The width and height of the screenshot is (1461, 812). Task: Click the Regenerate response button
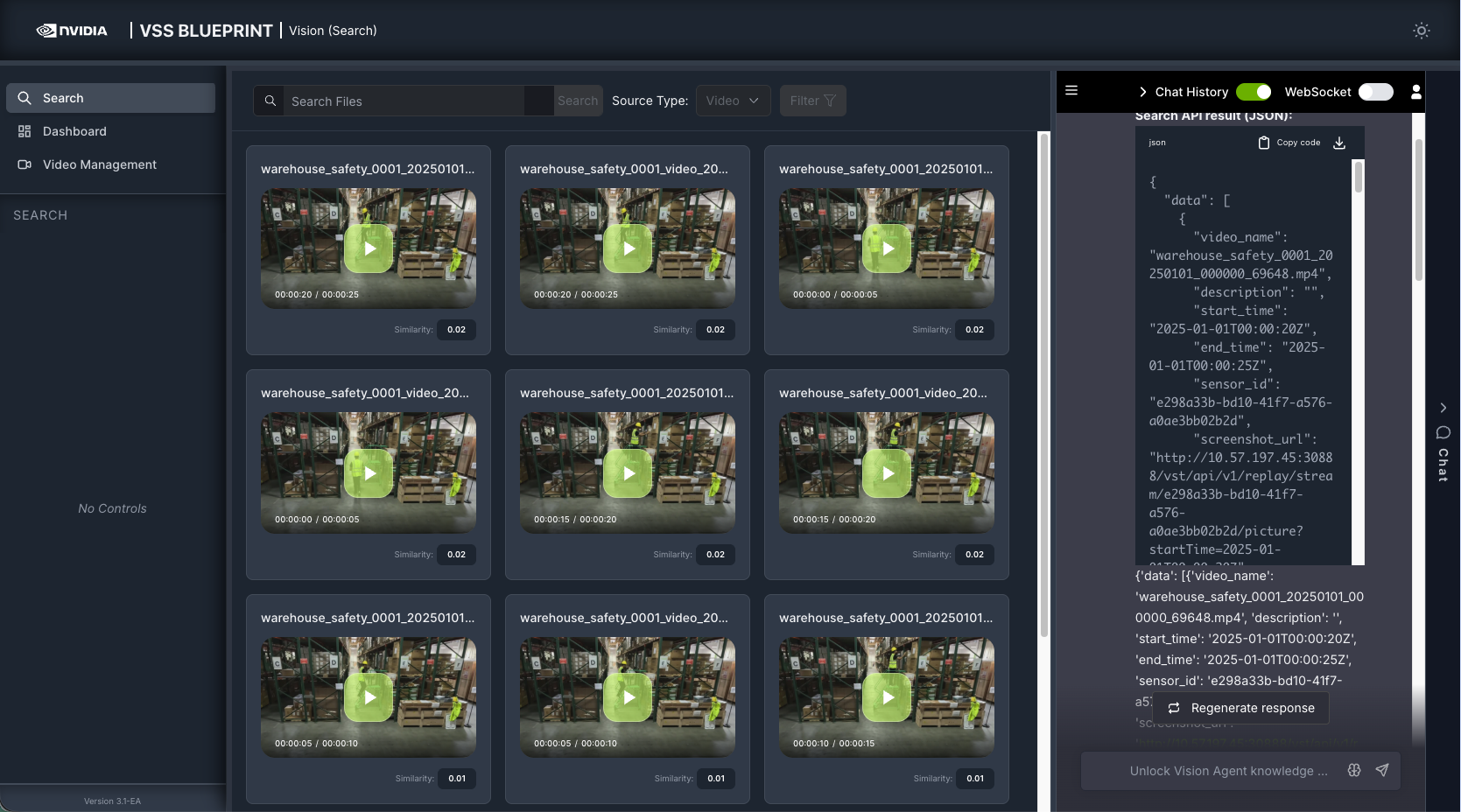pos(1241,708)
